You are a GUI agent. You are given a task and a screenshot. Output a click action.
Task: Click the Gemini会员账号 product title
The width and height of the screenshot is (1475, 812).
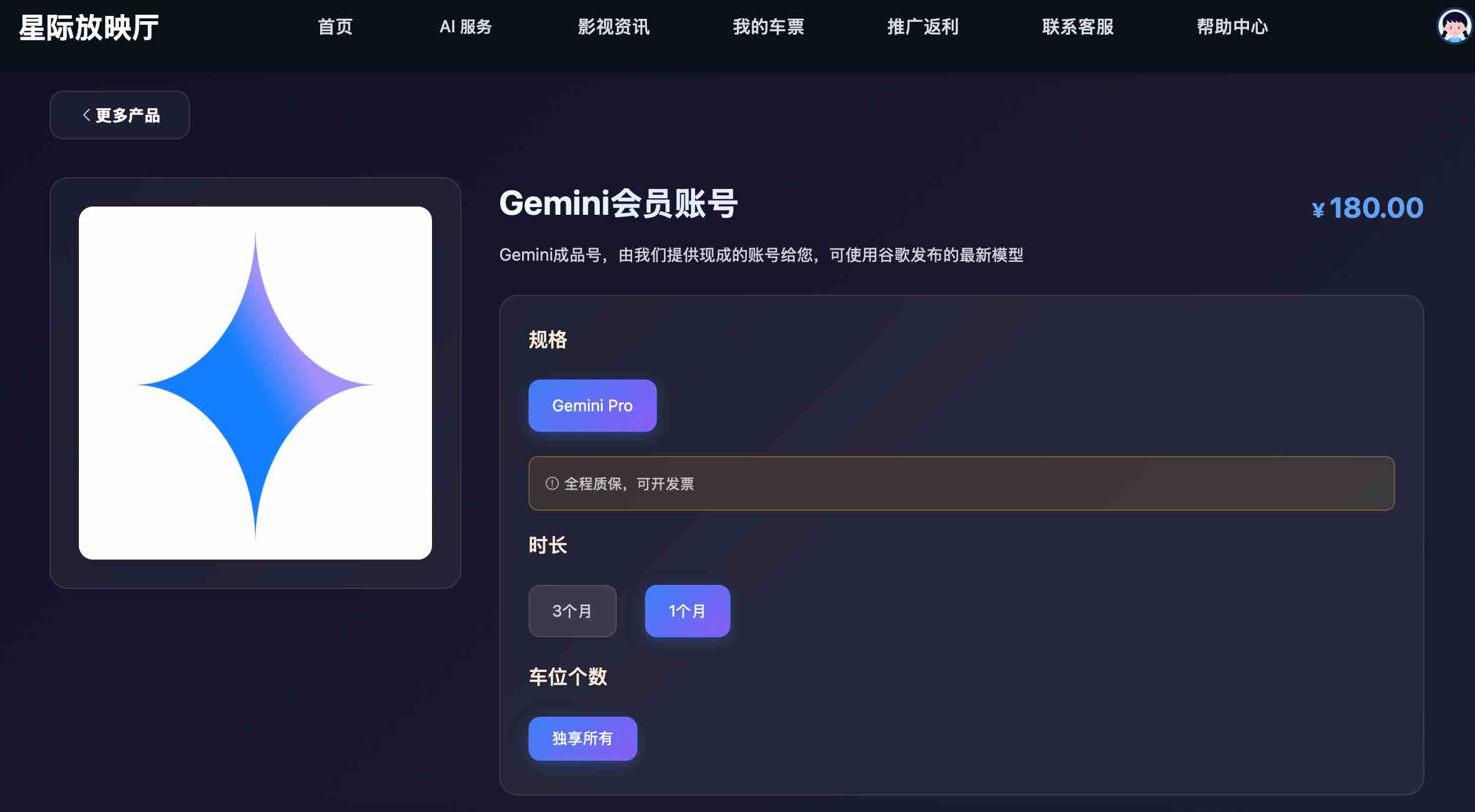coord(618,204)
